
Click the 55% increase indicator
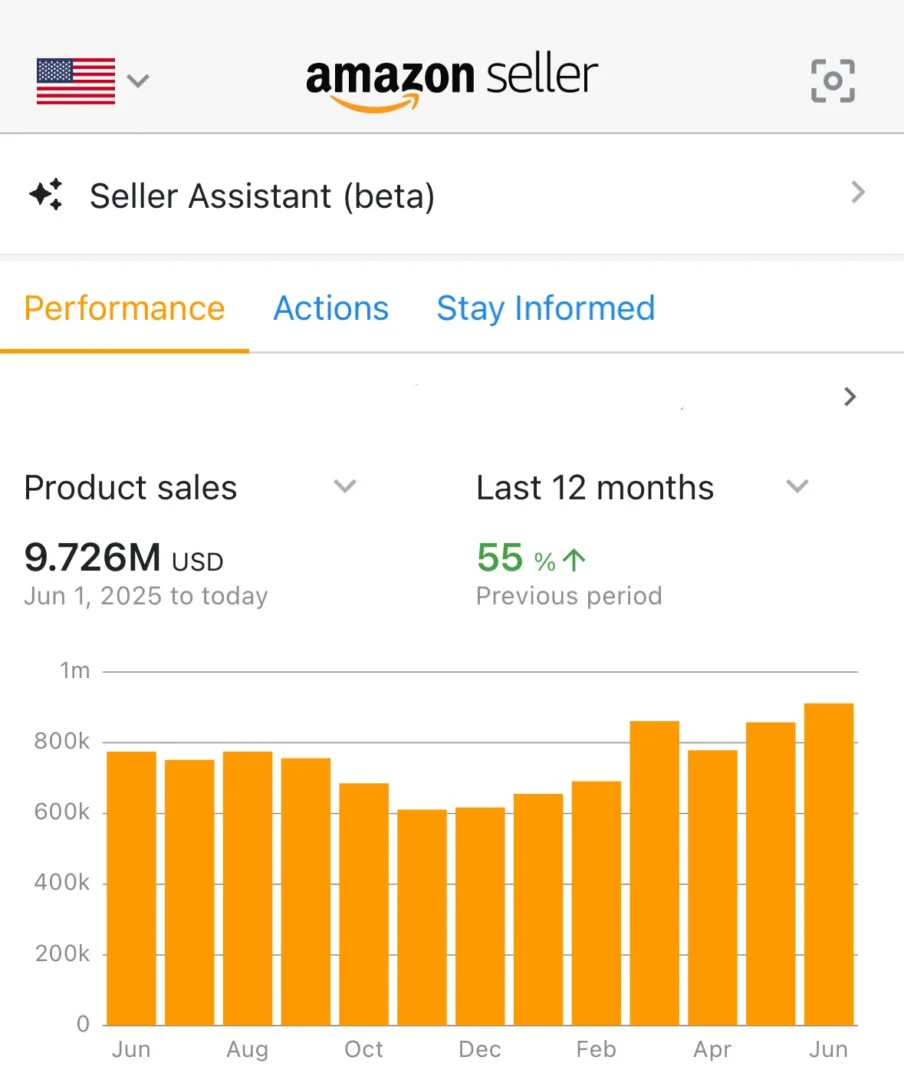531,558
